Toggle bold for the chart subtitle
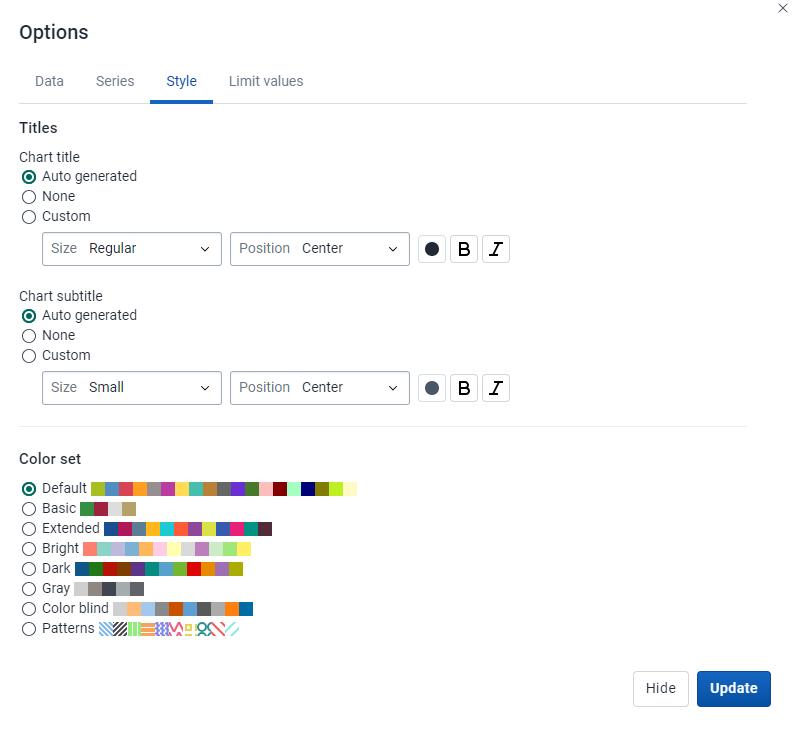Screen dimensions: 793x729 point(464,388)
